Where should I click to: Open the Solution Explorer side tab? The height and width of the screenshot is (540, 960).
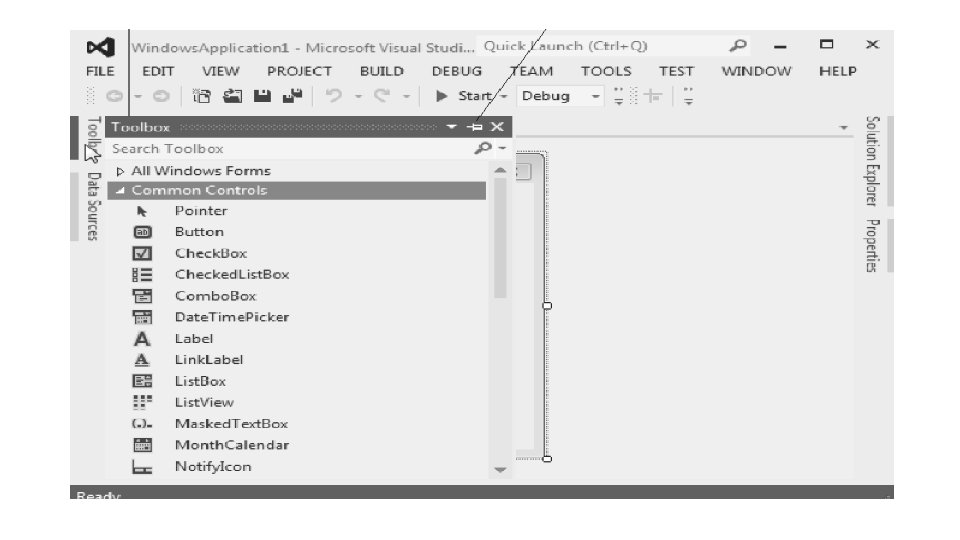click(872, 161)
